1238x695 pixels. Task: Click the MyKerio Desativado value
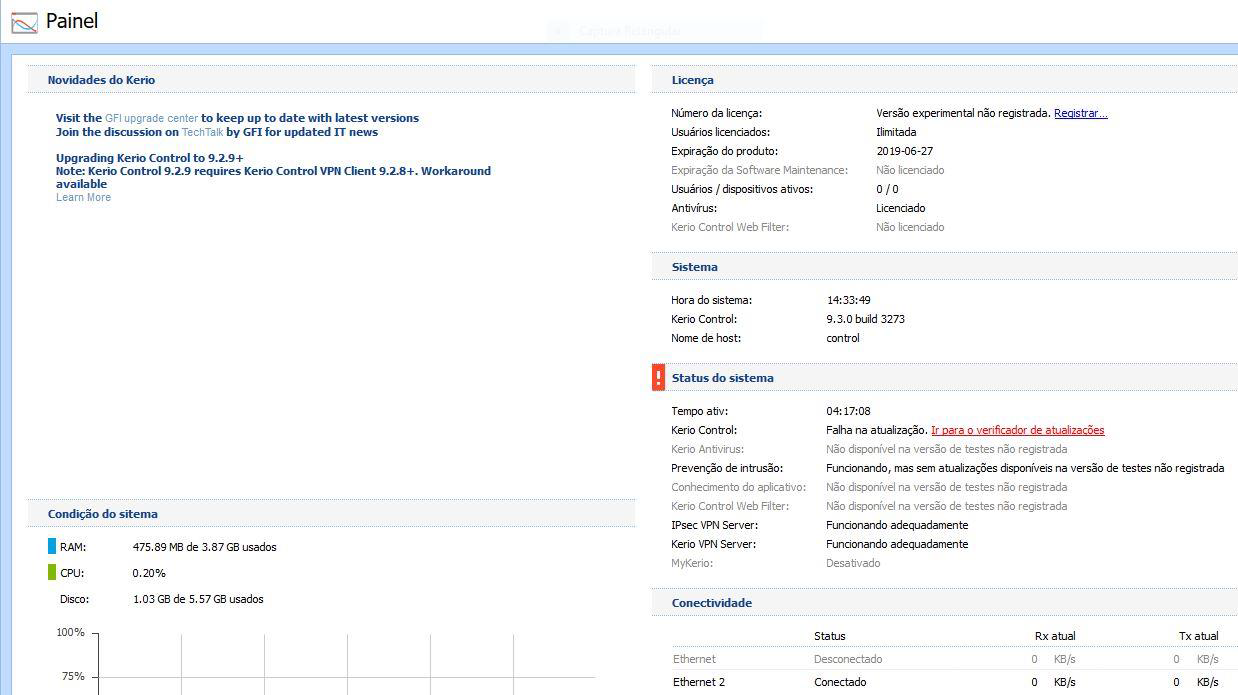point(853,563)
